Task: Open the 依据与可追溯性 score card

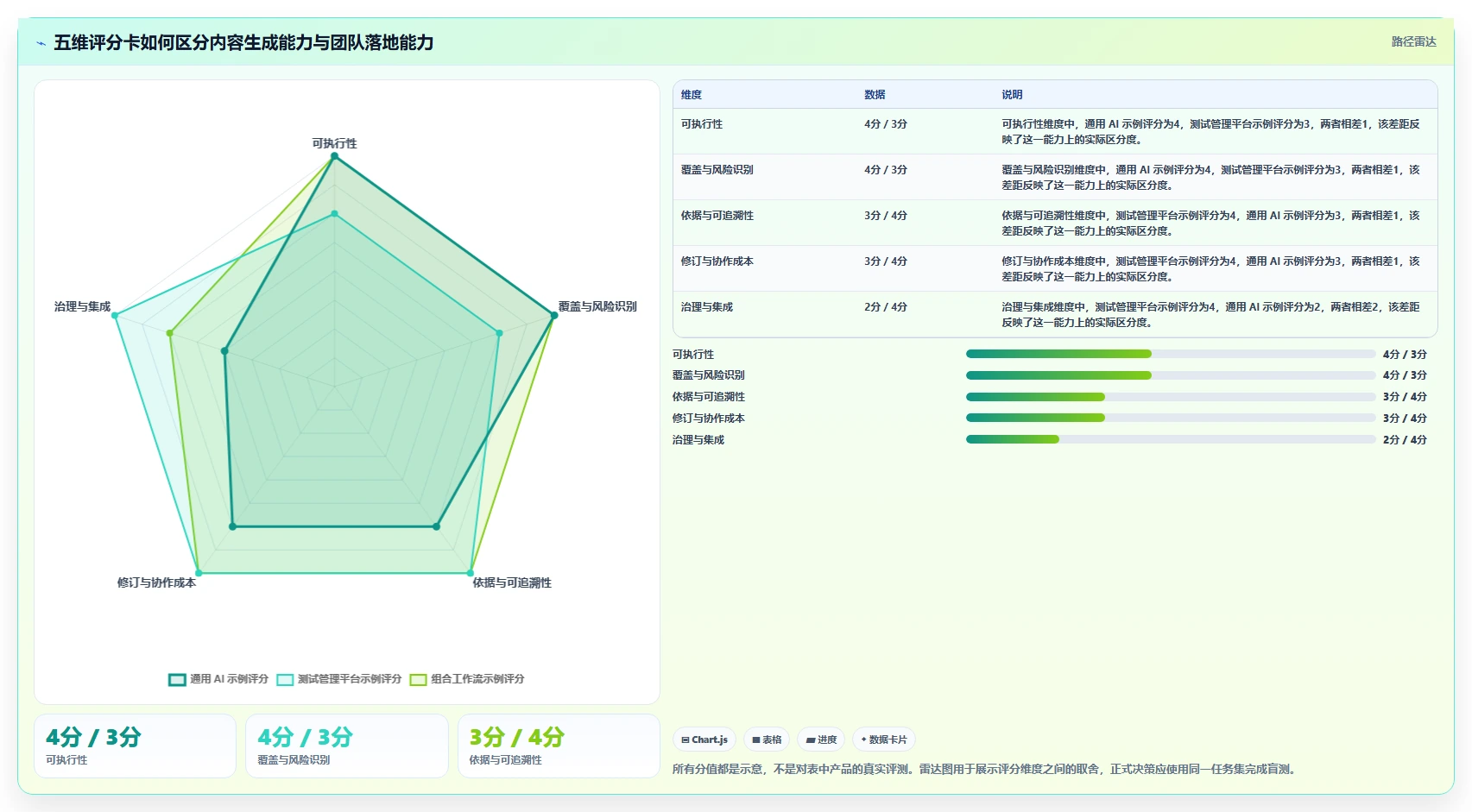Action: pos(559,746)
